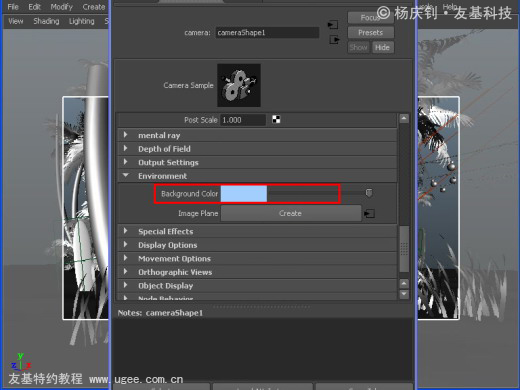Click the scroll up arrow at top of attribute list
Screen dimensions: 520x390
(404, 118)
